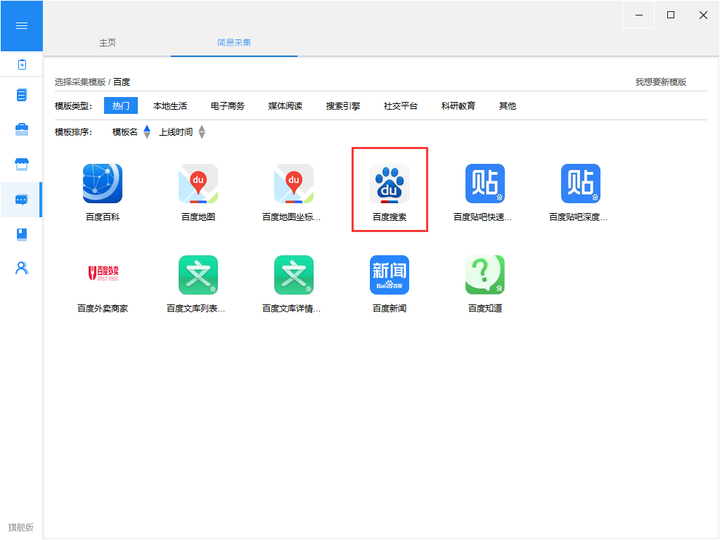Select the 社交平台 template type

point(400,106)
